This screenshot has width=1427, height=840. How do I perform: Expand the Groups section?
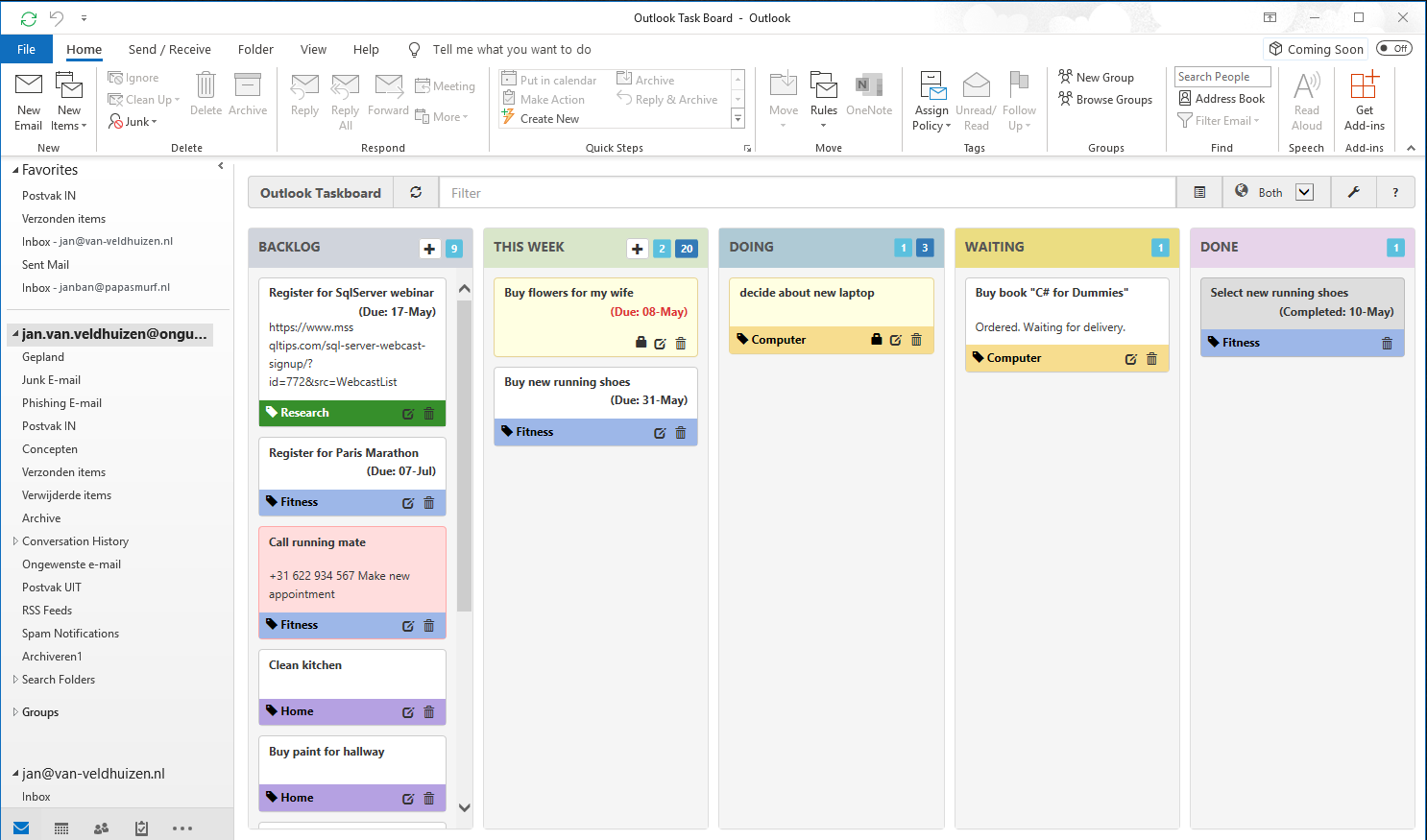(15, 712)
